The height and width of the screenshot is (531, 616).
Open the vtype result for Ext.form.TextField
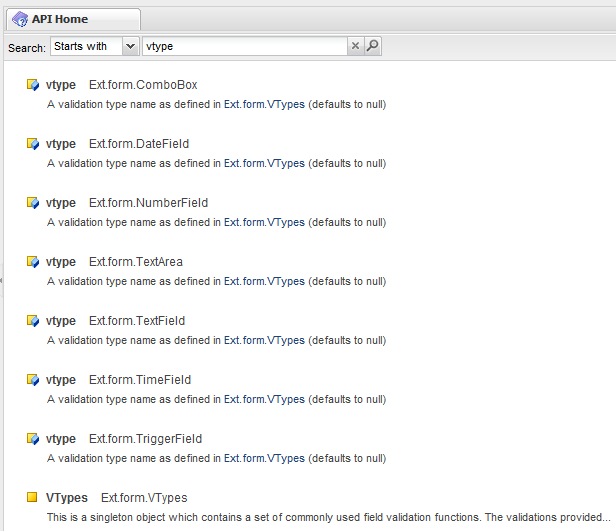pos(60,321)
